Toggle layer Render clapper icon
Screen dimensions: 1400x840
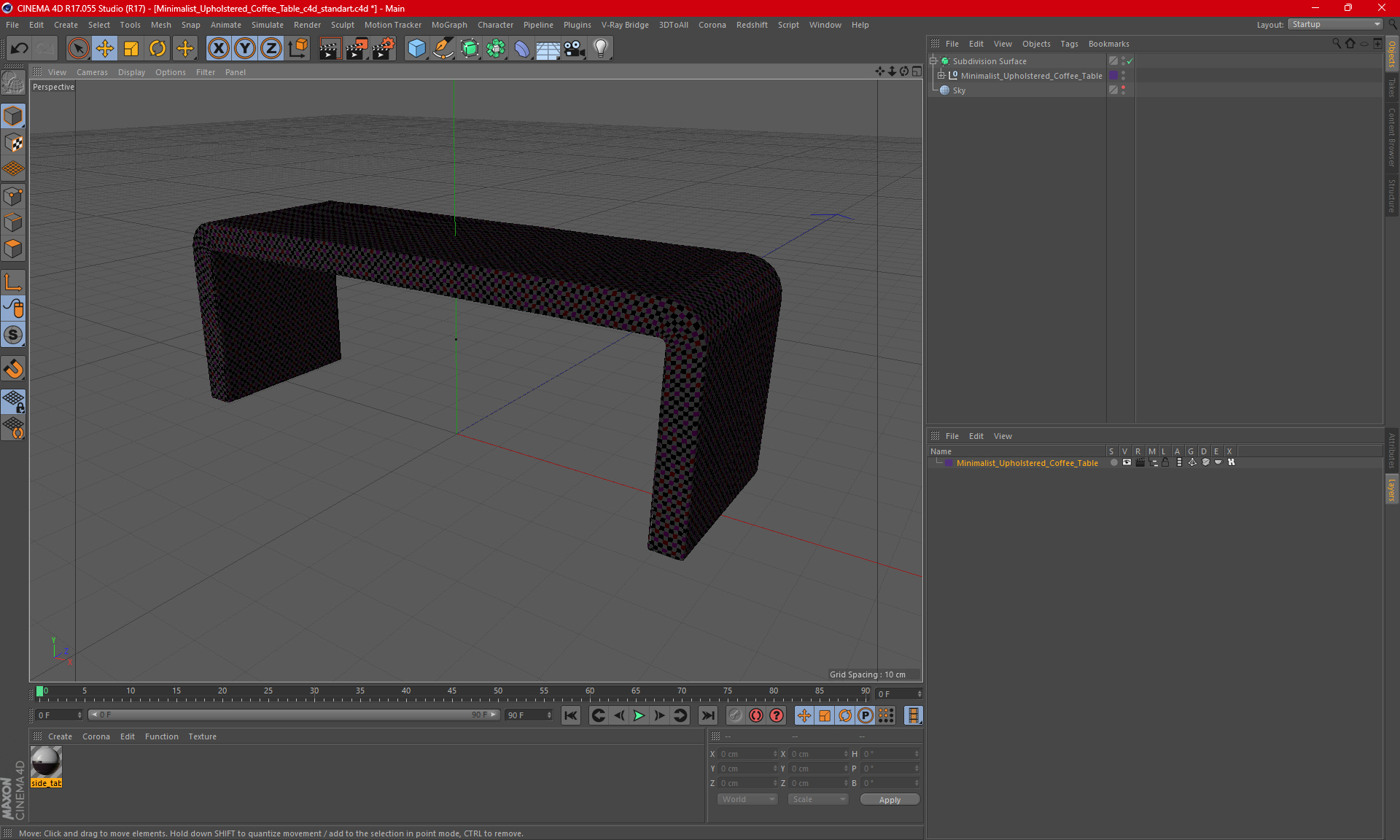tap(1140, 462)
